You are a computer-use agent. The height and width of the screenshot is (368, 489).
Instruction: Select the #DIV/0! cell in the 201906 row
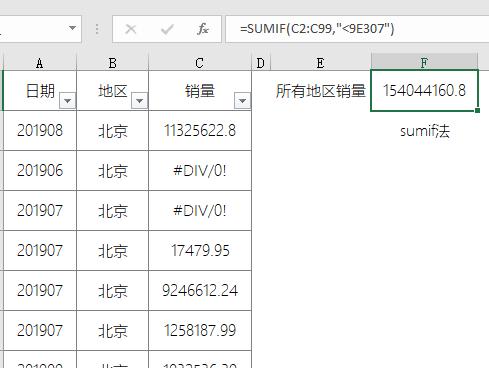pyautogui.click(x=200, y=171)
